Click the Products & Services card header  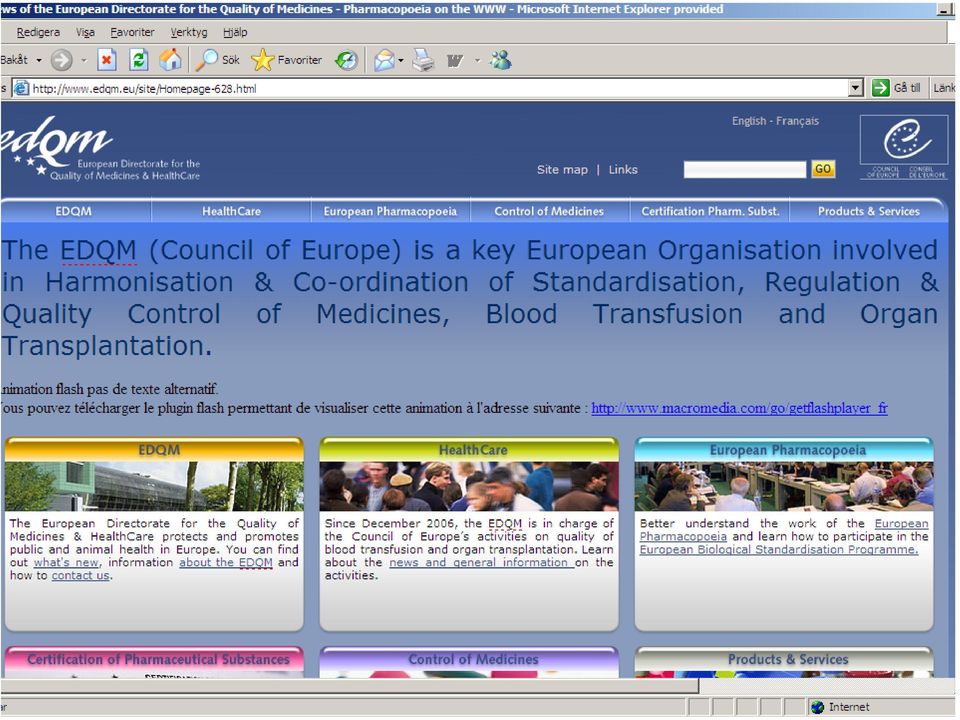tap(784, 659)
